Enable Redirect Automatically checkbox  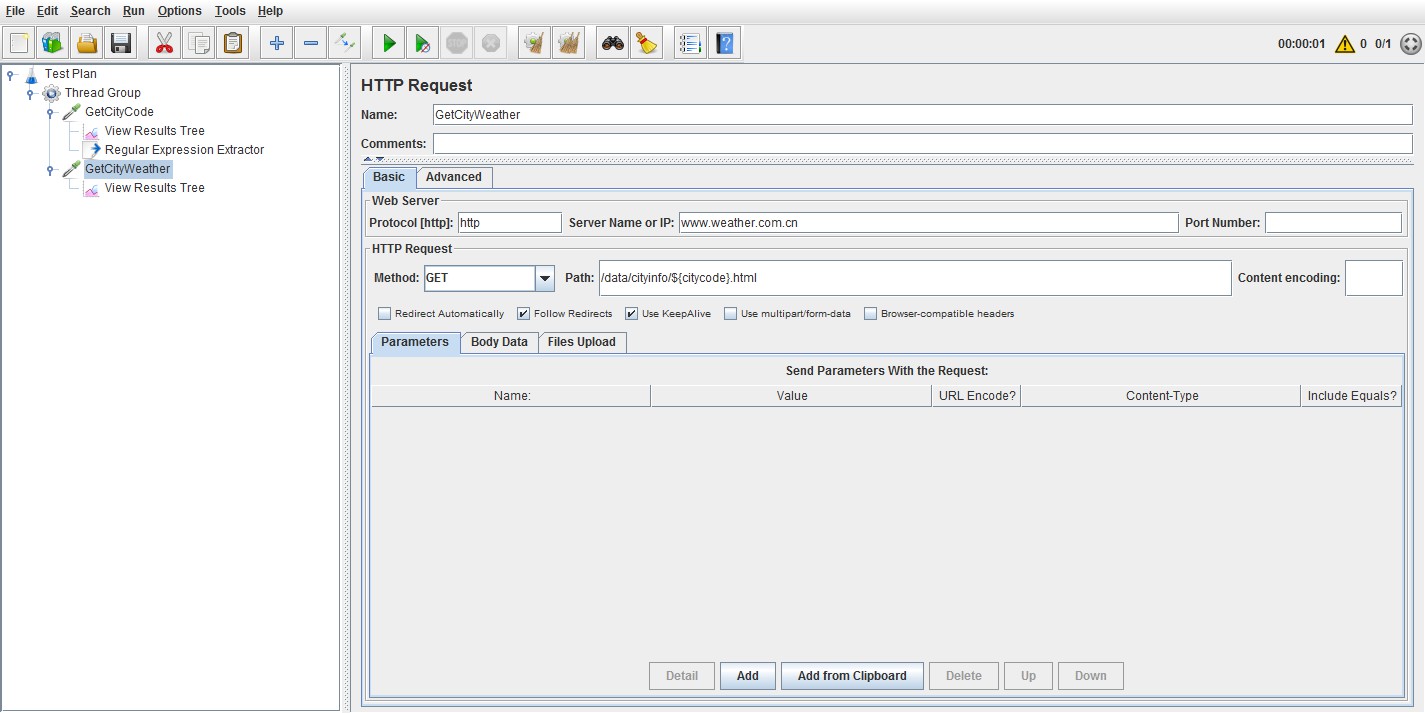pos(385,314)
